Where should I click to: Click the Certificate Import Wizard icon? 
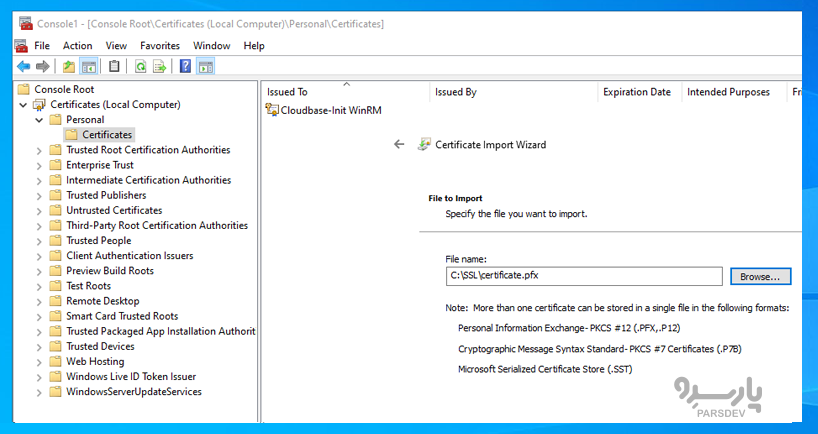point(424,144)
